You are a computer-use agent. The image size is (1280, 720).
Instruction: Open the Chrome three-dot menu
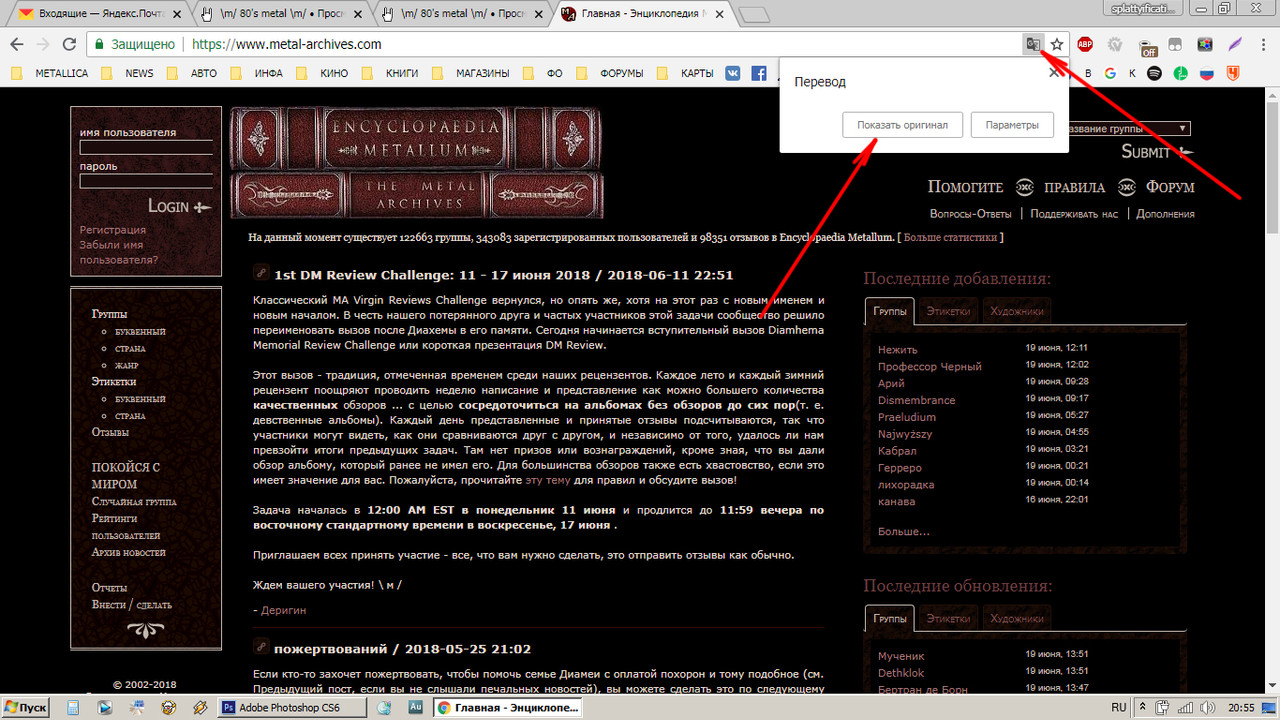click(x=1264, y=44)
